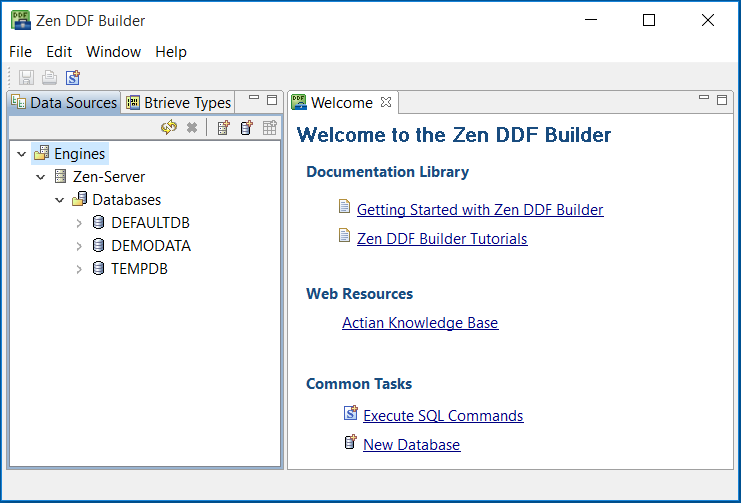The width and height of the screenshot is (741, 503).
Task: Expand the DEFAULTDB database
Action: tap(79, 223)
